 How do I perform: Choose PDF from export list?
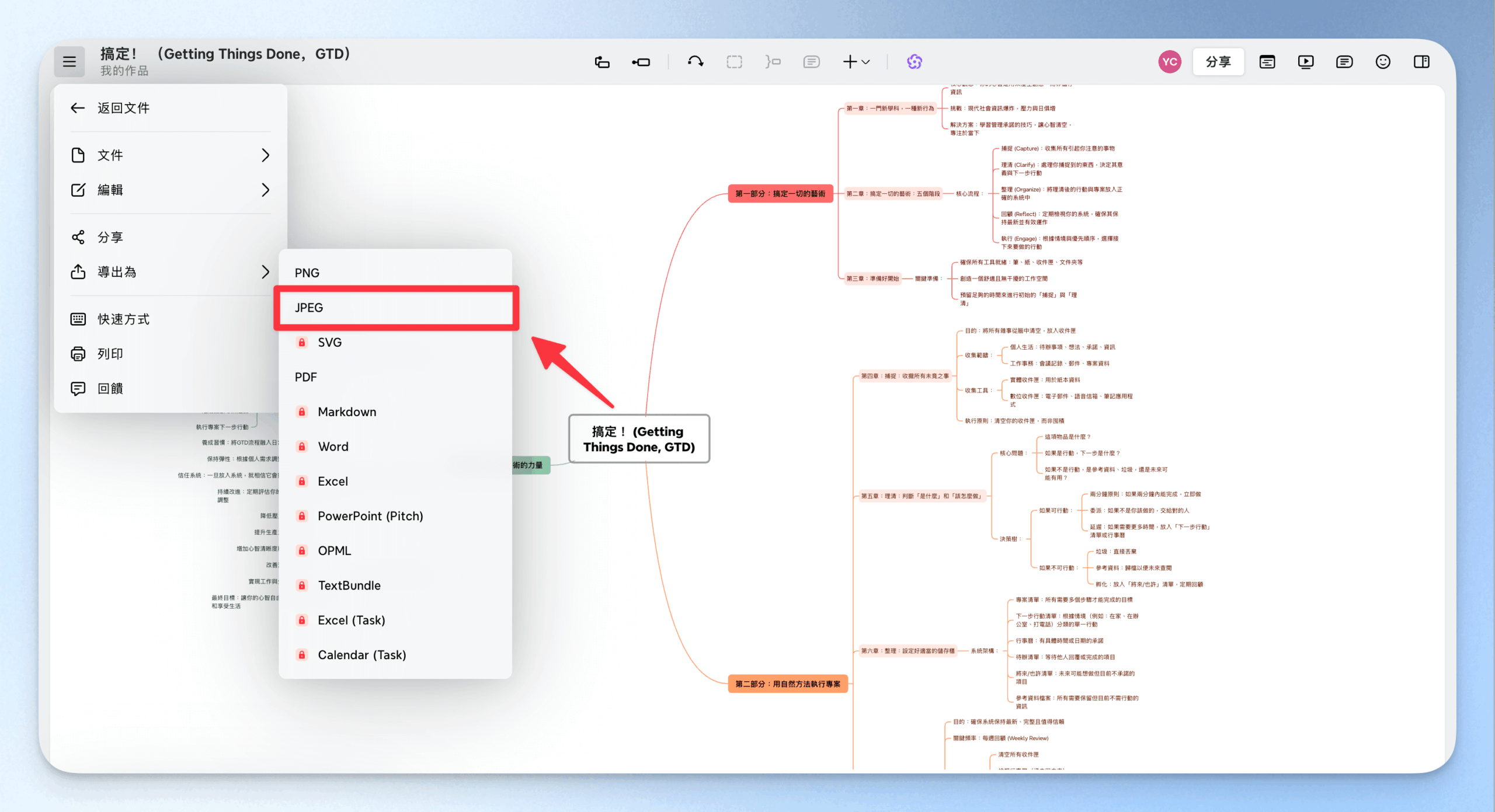click(x=306, y=377)
